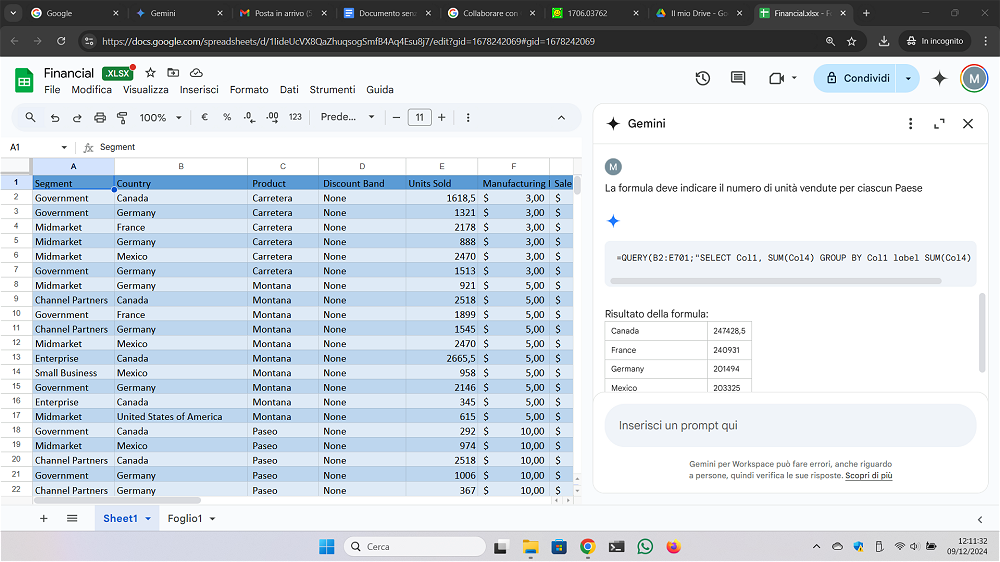Click the Gemini prompt input field
1000x562 pixels.
coord(790,425)
